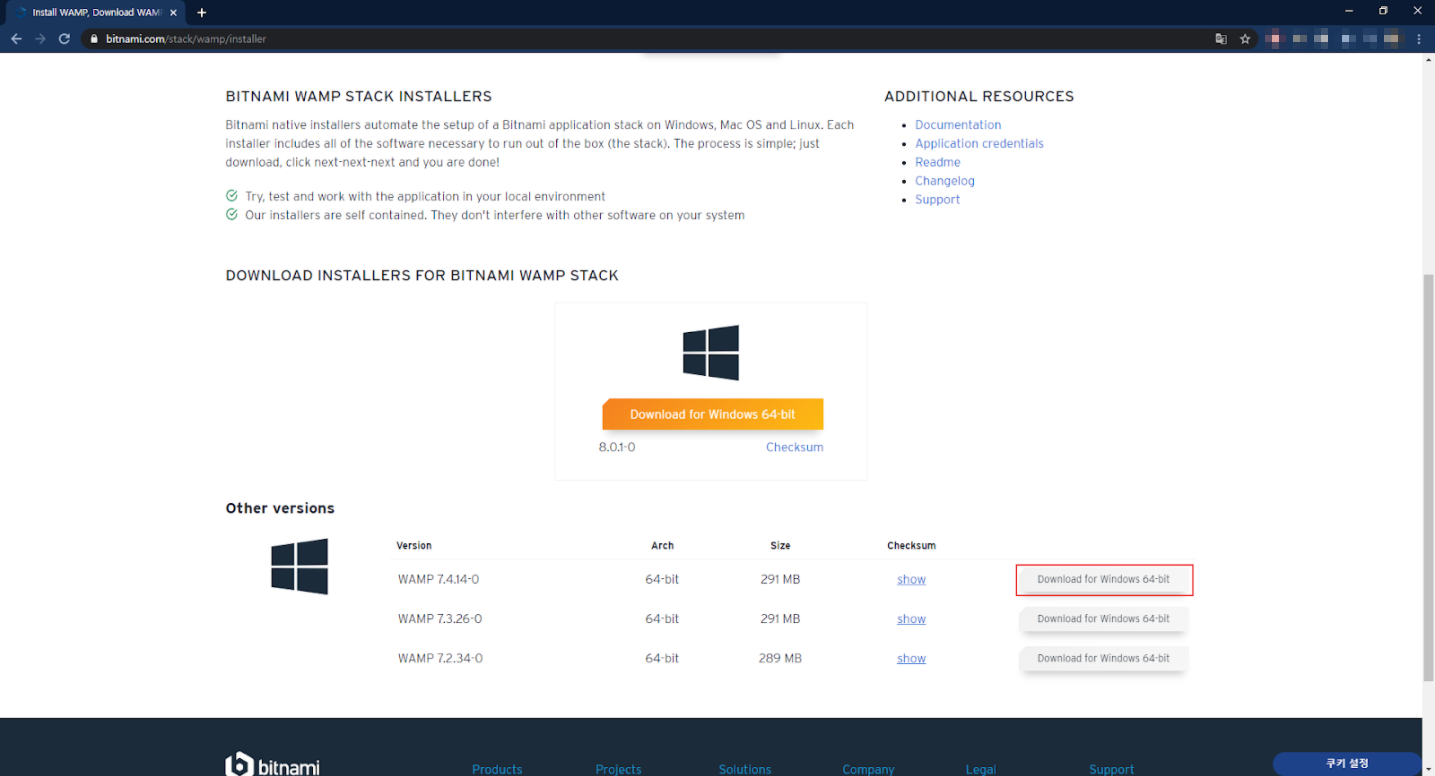Open the Documentation link
Screen dimensions: 1435x776
[x=958, y=125]
